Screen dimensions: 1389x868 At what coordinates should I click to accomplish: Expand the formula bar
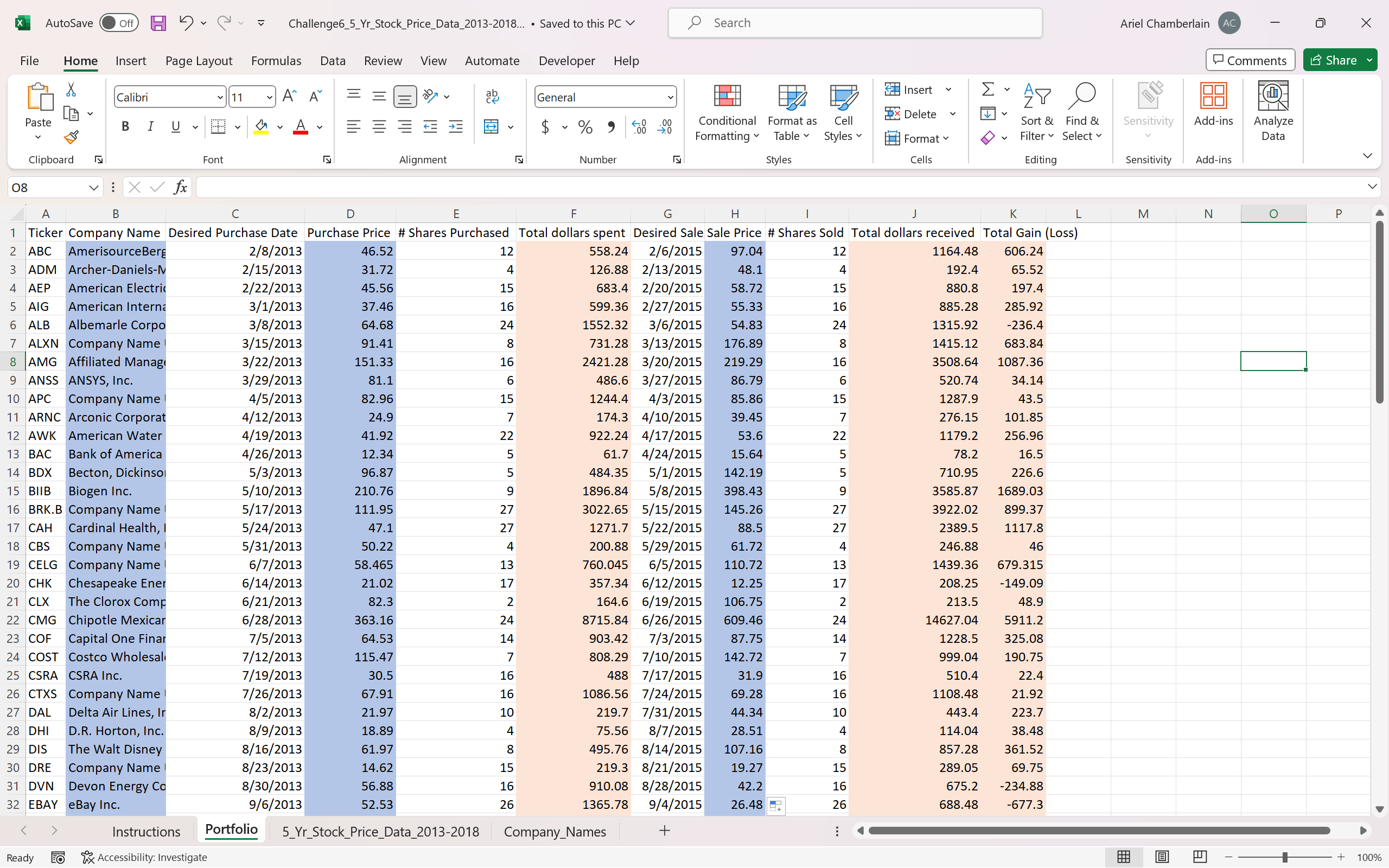[1372, 187]
